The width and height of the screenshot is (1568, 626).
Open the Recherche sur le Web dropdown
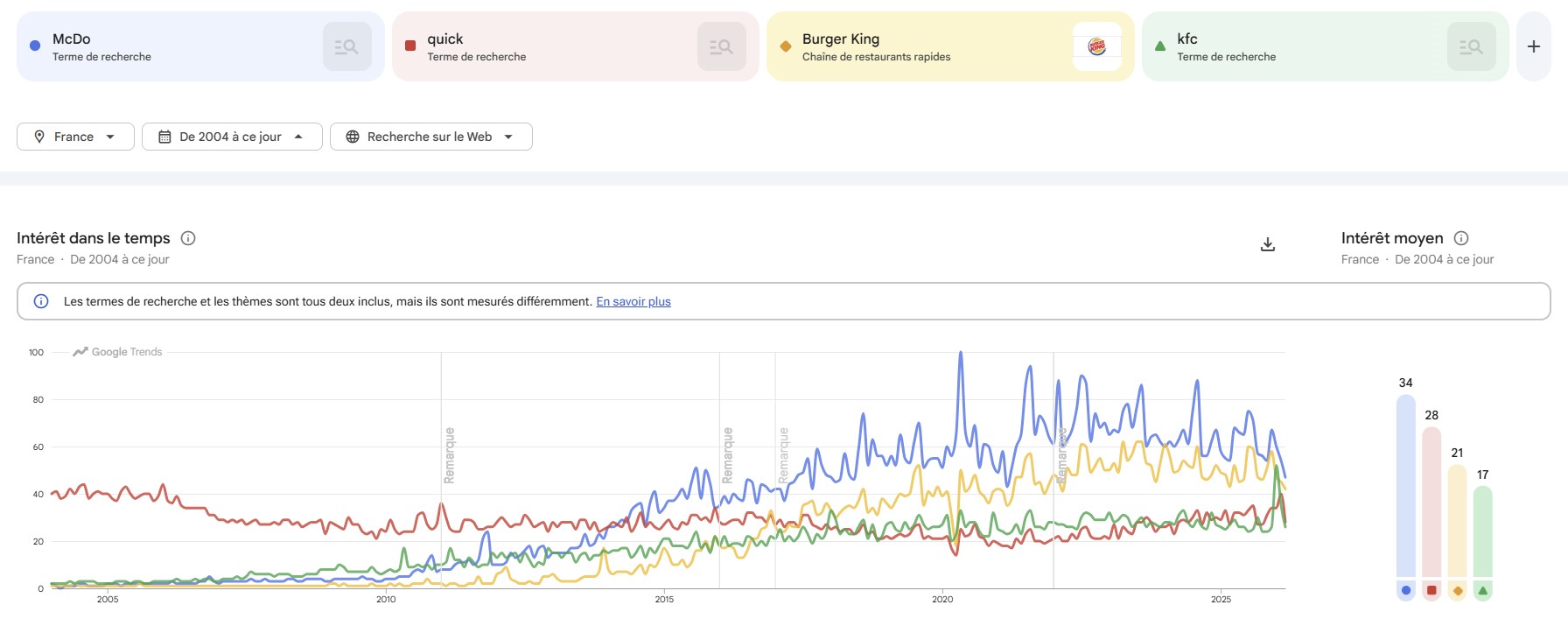tap(430, 137)
